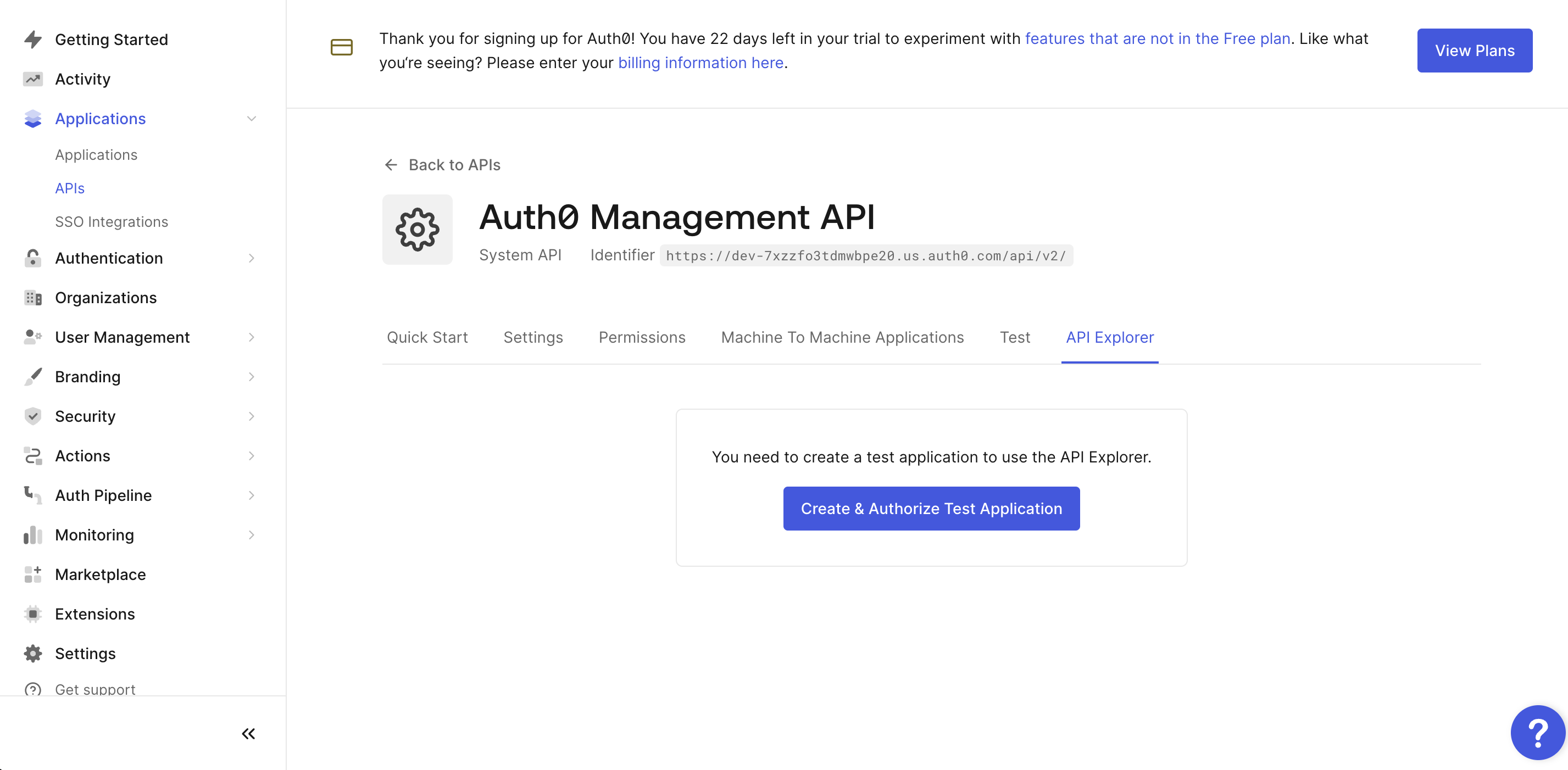Select the Activity chart icon
The image size is (1568, 770).
[33, 79]
